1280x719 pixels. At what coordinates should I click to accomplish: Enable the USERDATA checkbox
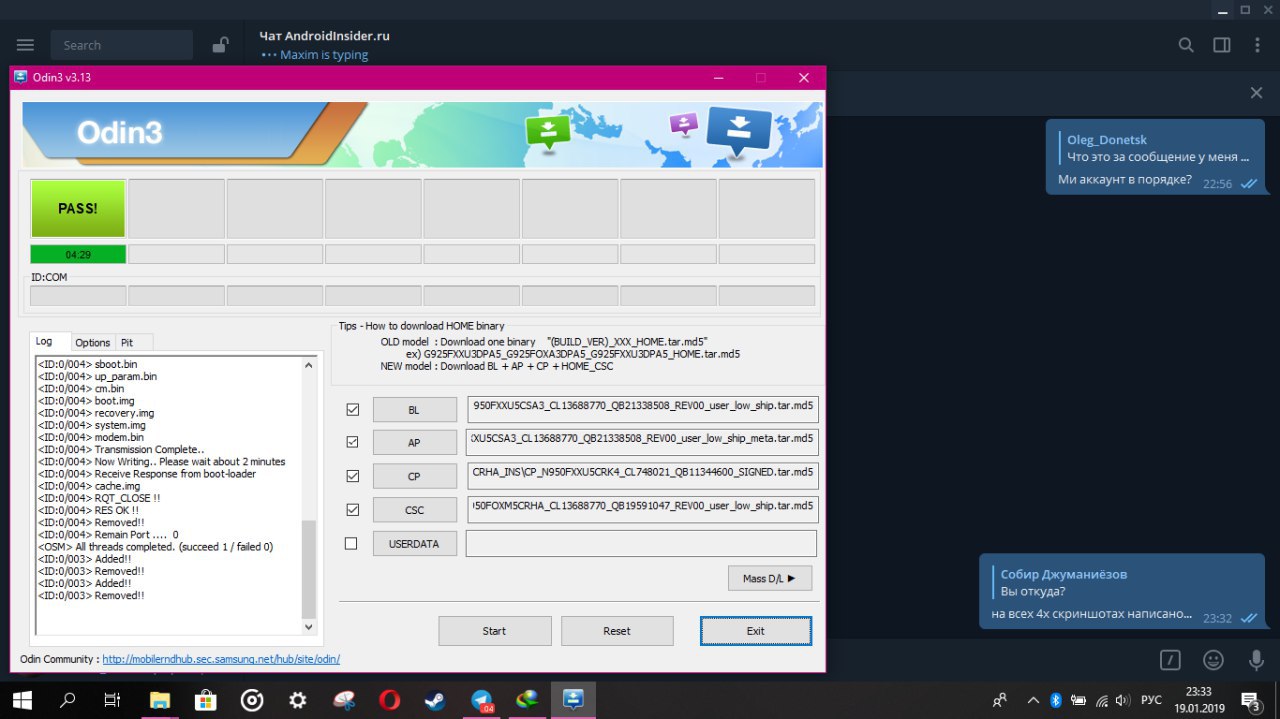tap(351, 544)
